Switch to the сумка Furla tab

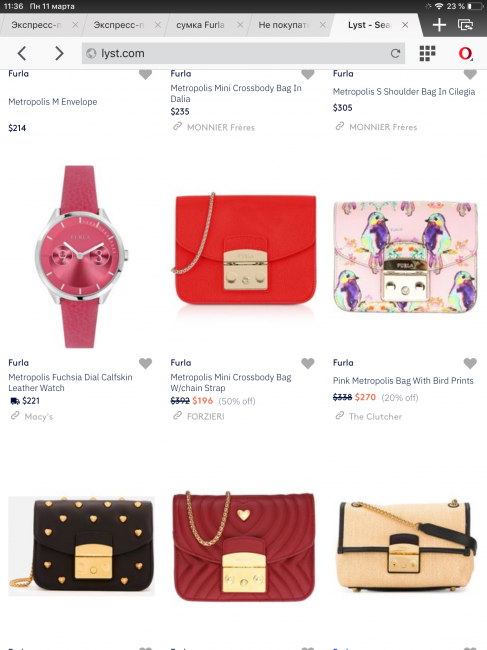tap(200, 25)
